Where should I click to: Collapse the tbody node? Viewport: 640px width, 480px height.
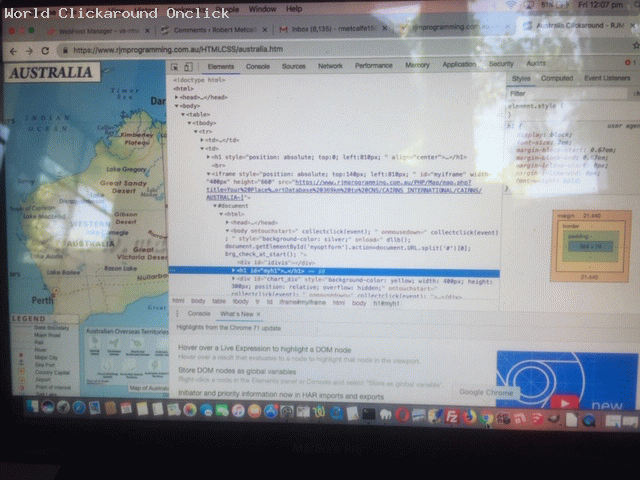tap(190, 123)
